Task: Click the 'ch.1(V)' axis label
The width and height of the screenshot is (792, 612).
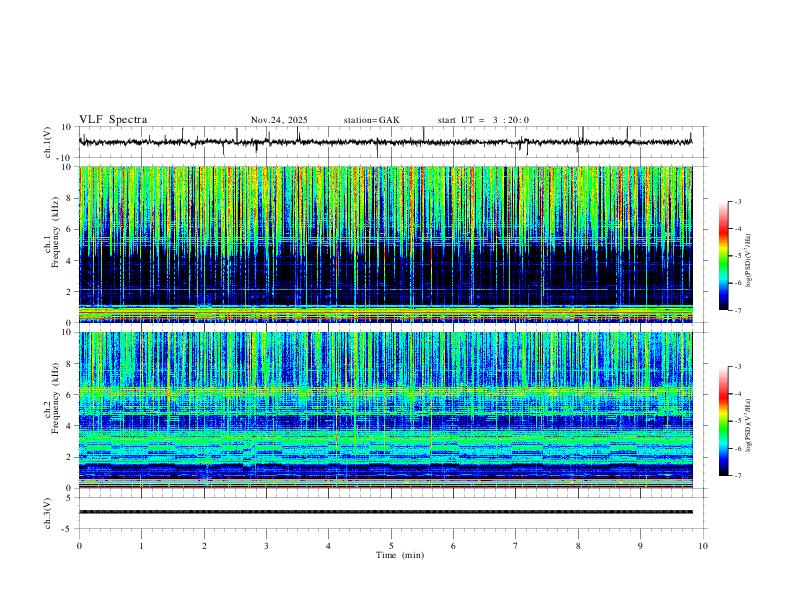Action: pyautogui.click(x=48, y=142)
